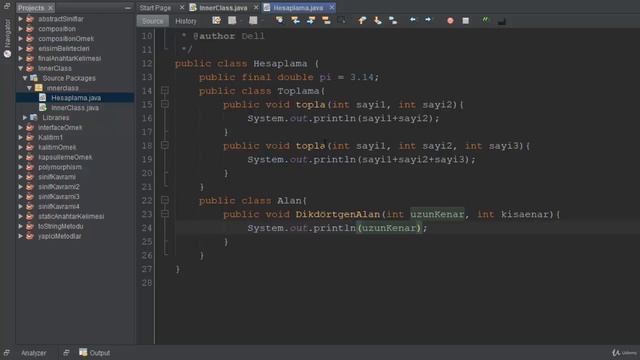Image resolution: width=640 pixels, height=360 pixels.
Task: Click the Uncomment lines icon
Action: coord(501,21)
